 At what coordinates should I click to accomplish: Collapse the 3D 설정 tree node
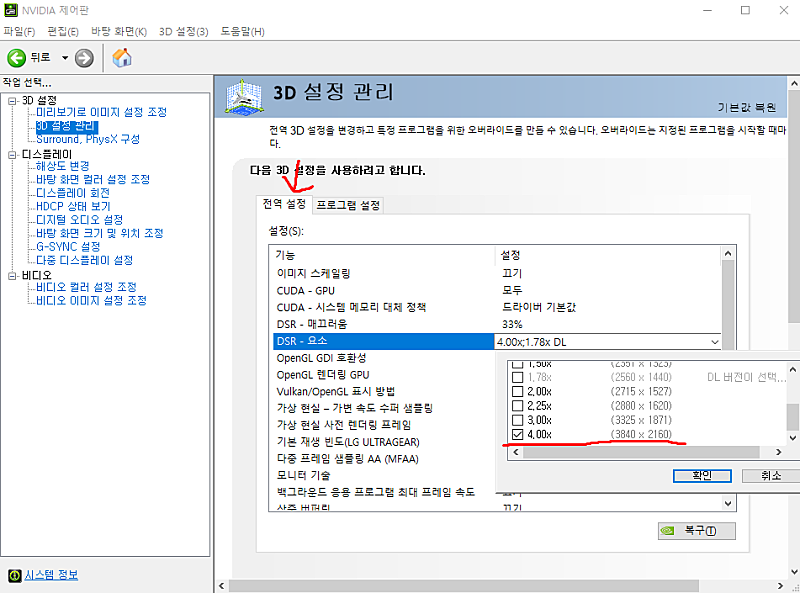point(12,101)
